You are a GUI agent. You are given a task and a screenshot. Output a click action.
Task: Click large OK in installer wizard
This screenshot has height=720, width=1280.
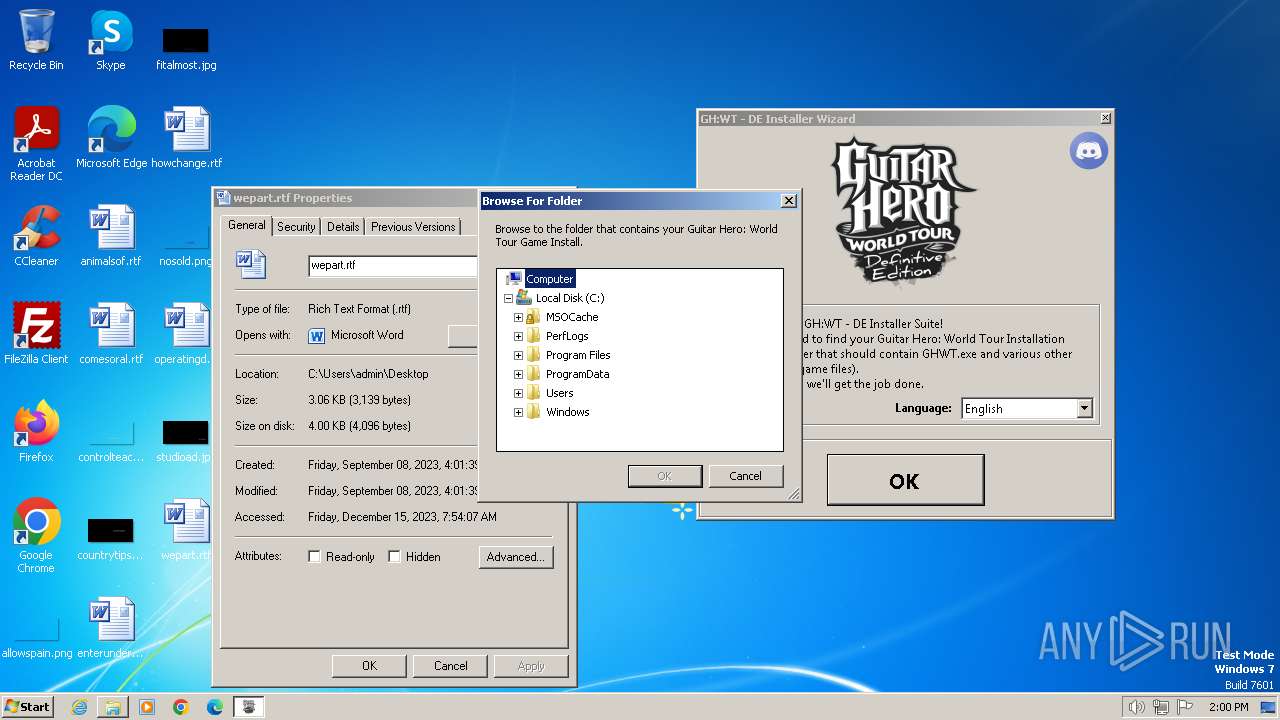(905, 480)
